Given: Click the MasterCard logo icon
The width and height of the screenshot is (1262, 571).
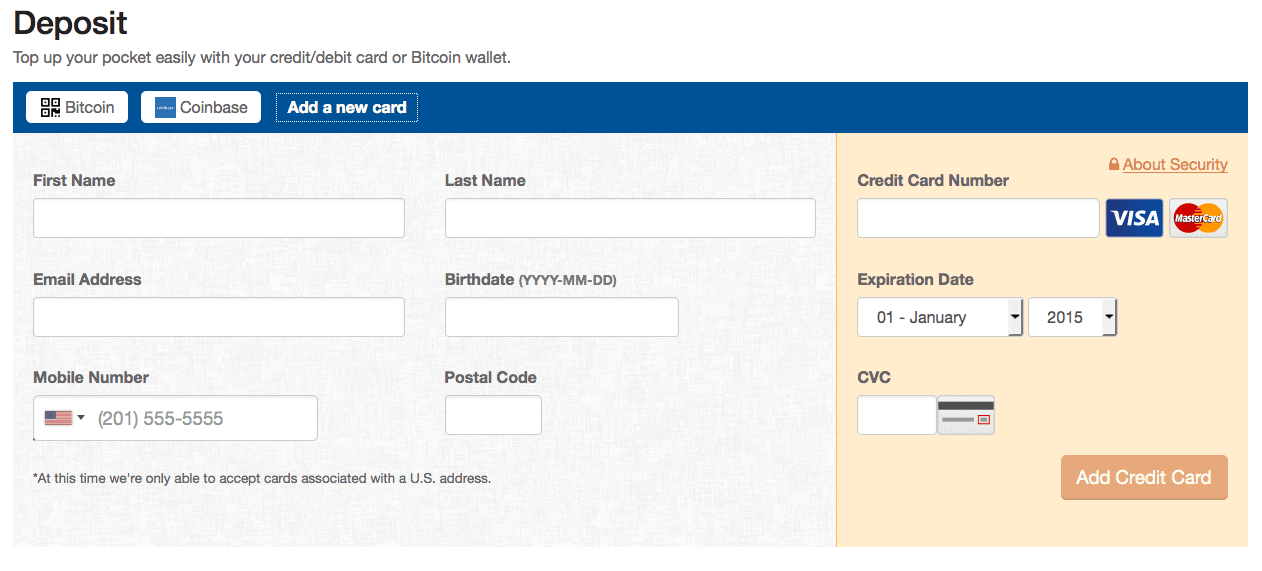Looking at the screenshot, I should (x=1198, y=218).
